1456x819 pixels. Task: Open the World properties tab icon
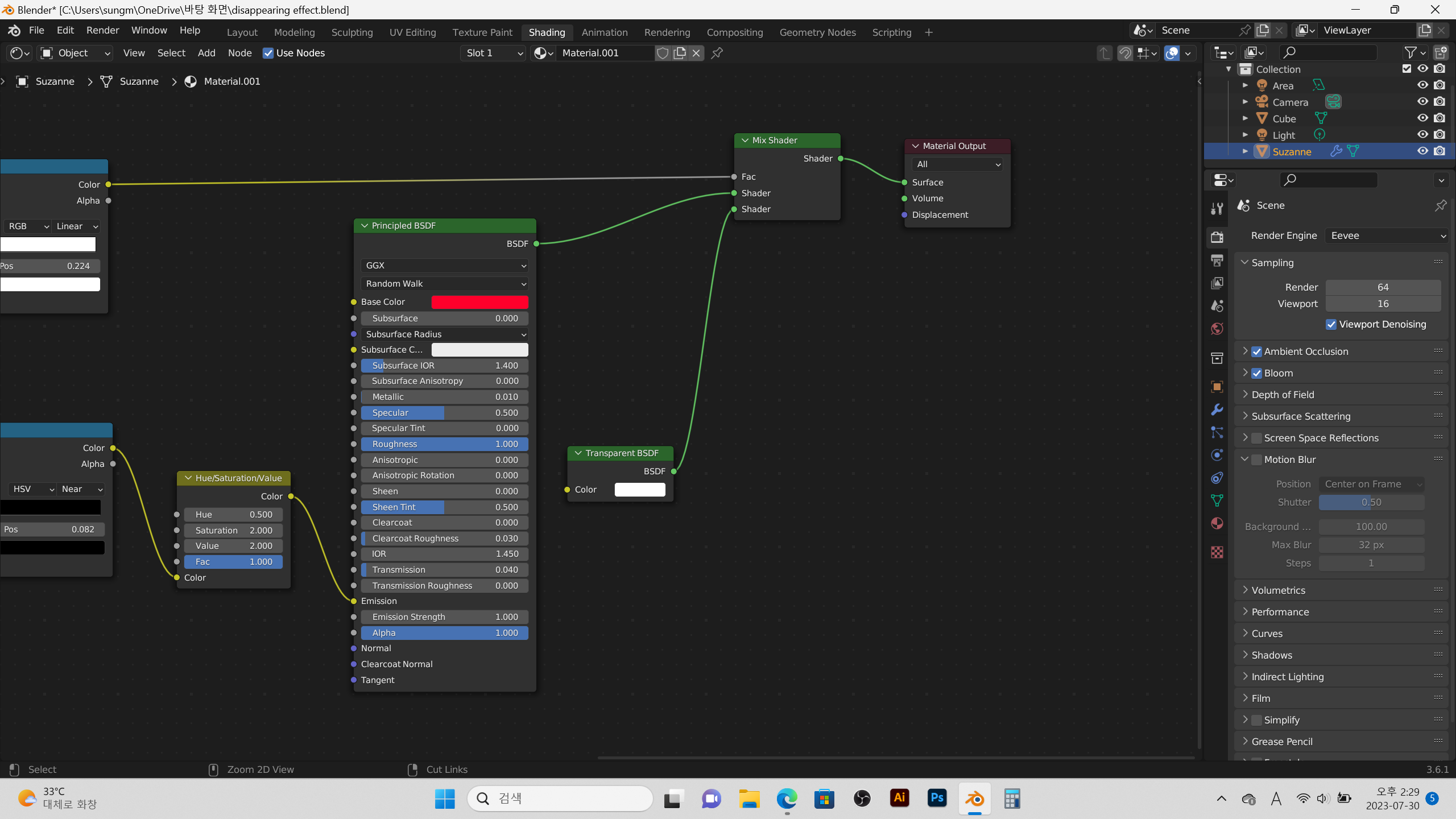1217,329
